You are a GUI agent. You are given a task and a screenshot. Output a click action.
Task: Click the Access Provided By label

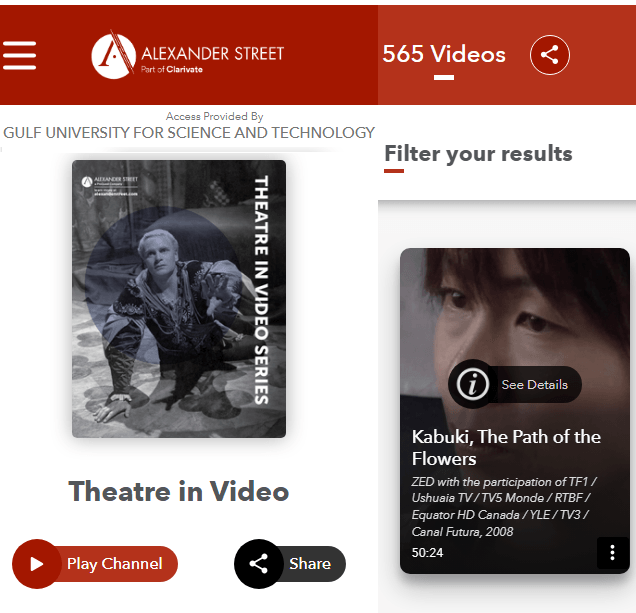(x=215, y=116)
